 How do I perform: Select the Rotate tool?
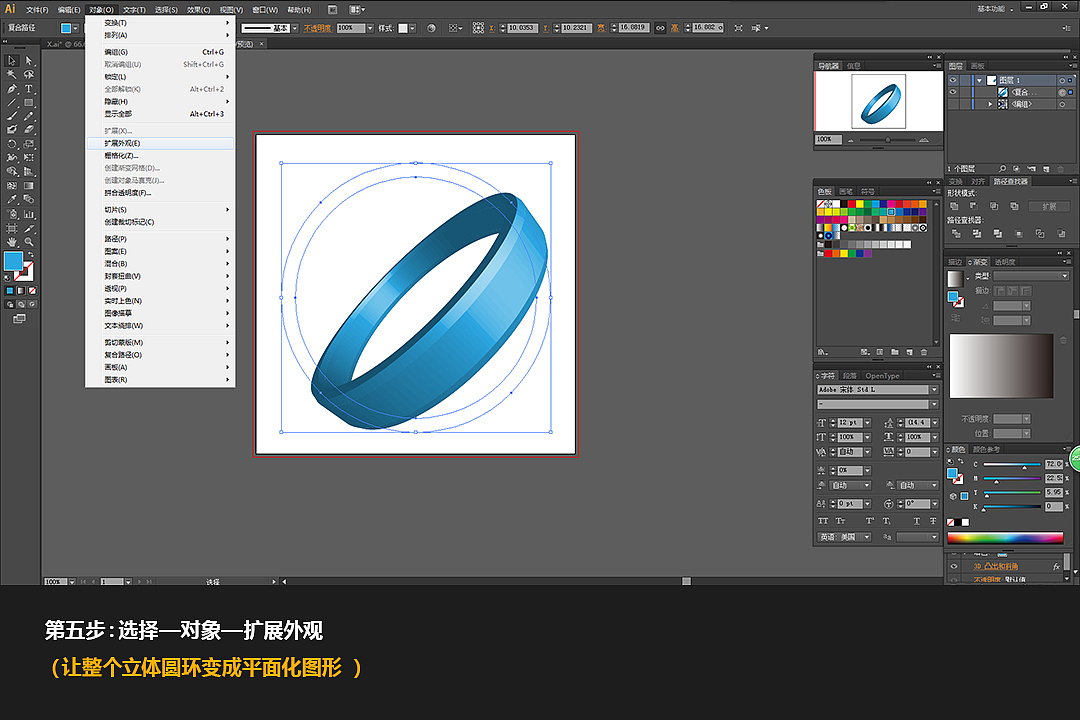tap(12, 145)
